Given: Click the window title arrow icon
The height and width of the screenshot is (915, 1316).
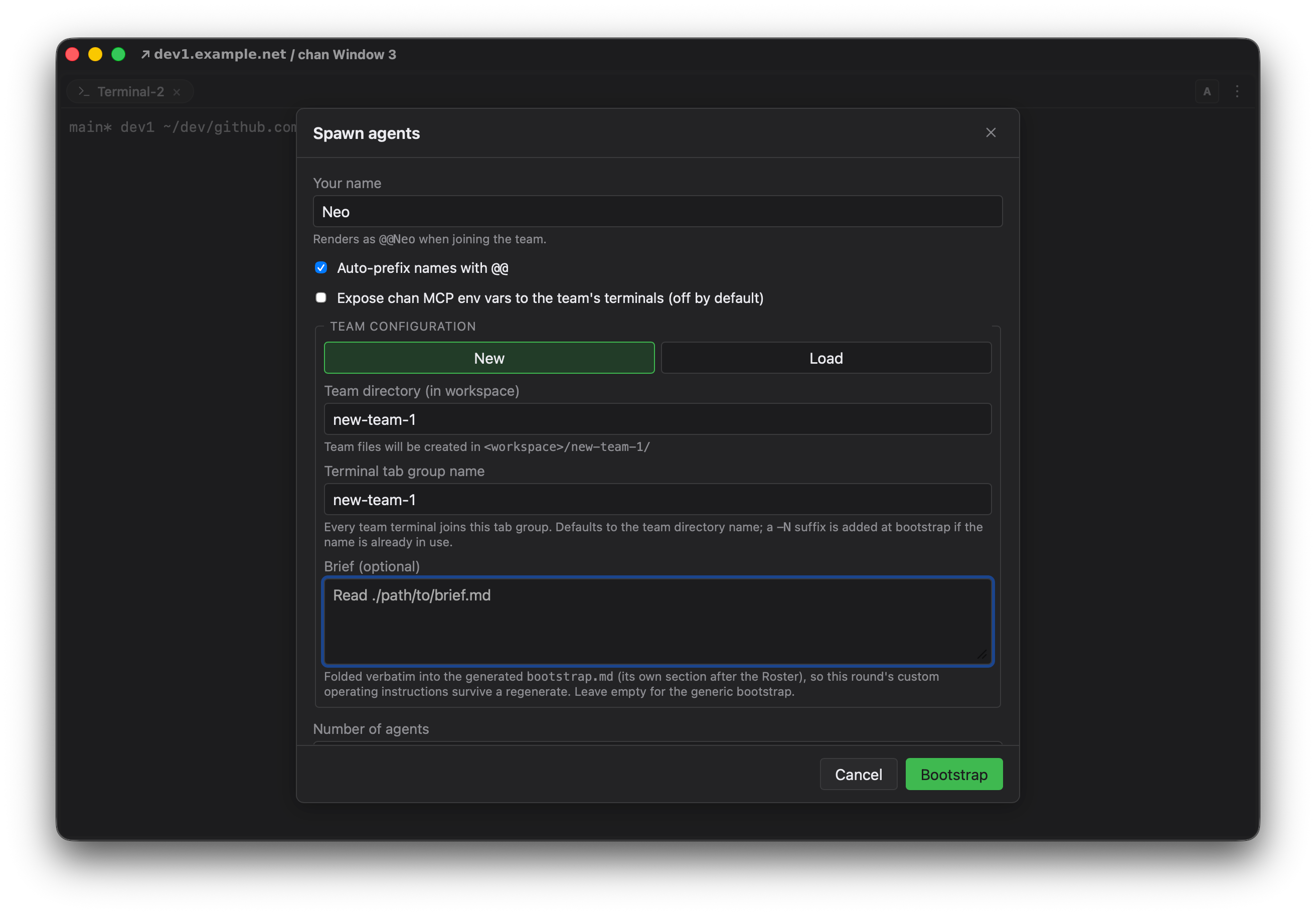Looking at the screenshot, I should [x=145, y=55].
